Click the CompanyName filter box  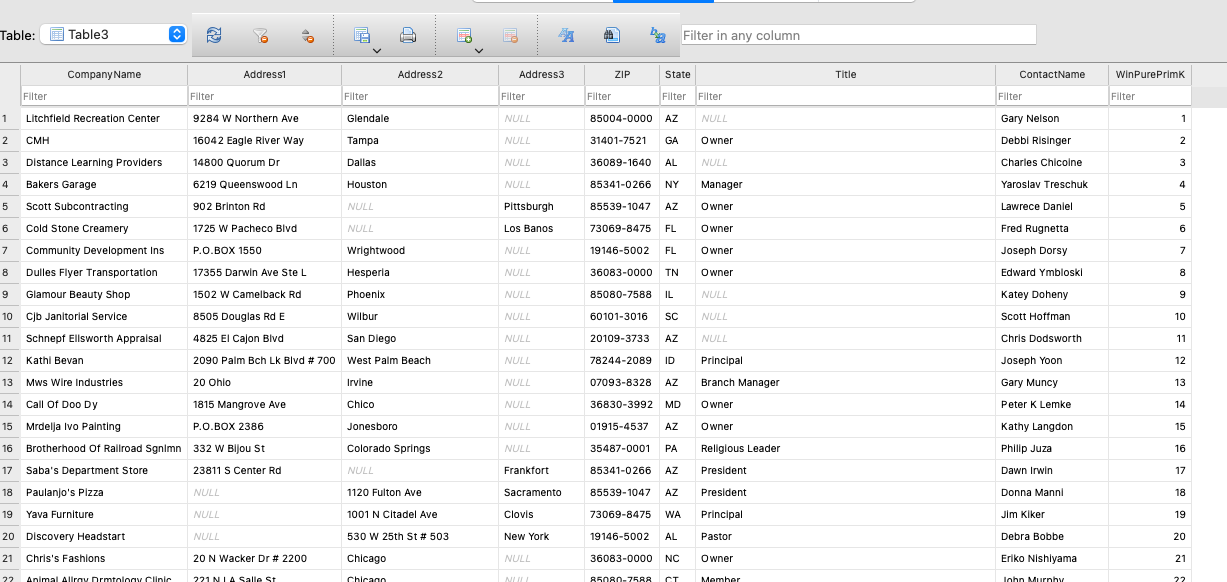point(104,96)
